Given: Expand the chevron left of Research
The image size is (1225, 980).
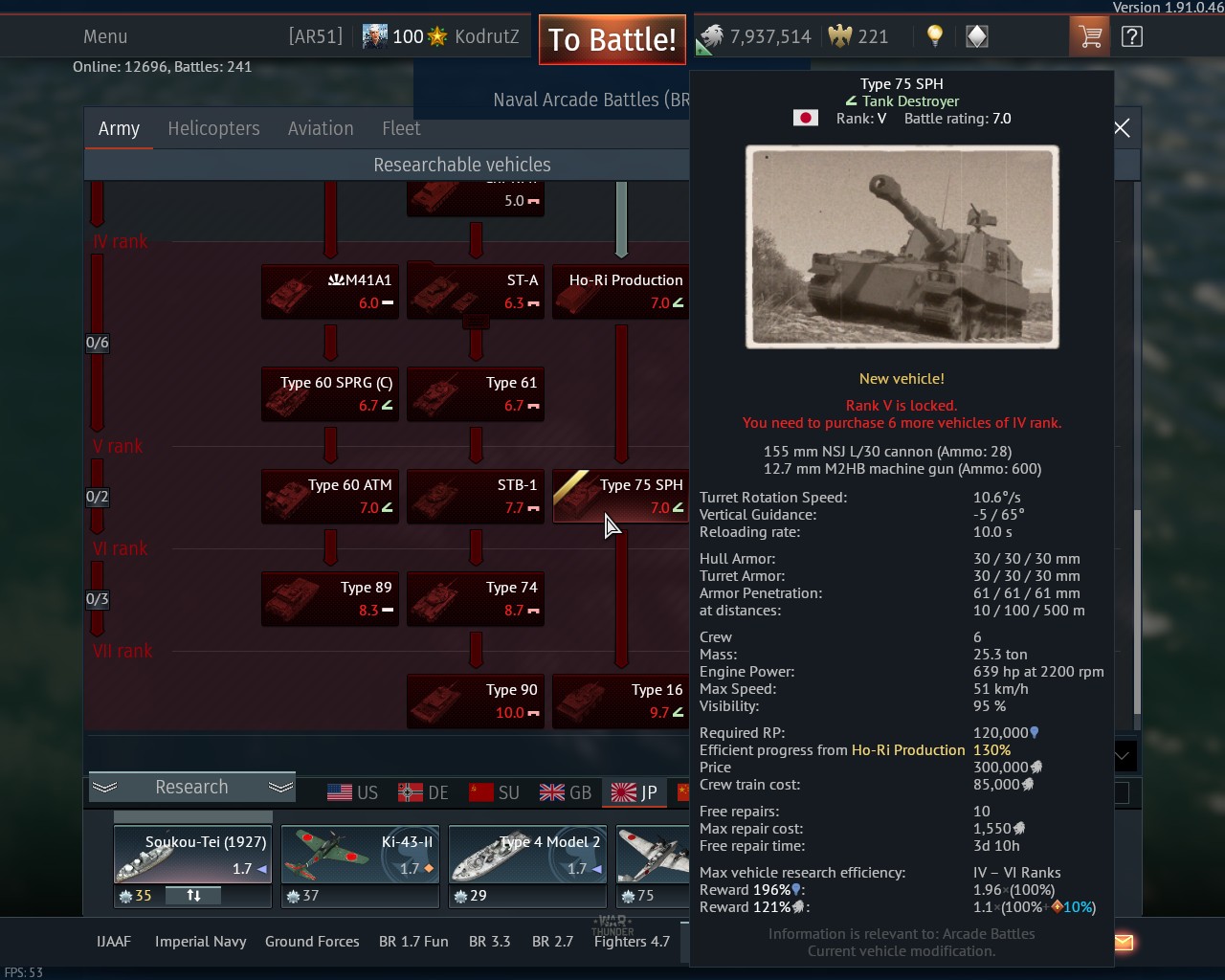Looking at the screenshot, I should click(x=105, y=787).
